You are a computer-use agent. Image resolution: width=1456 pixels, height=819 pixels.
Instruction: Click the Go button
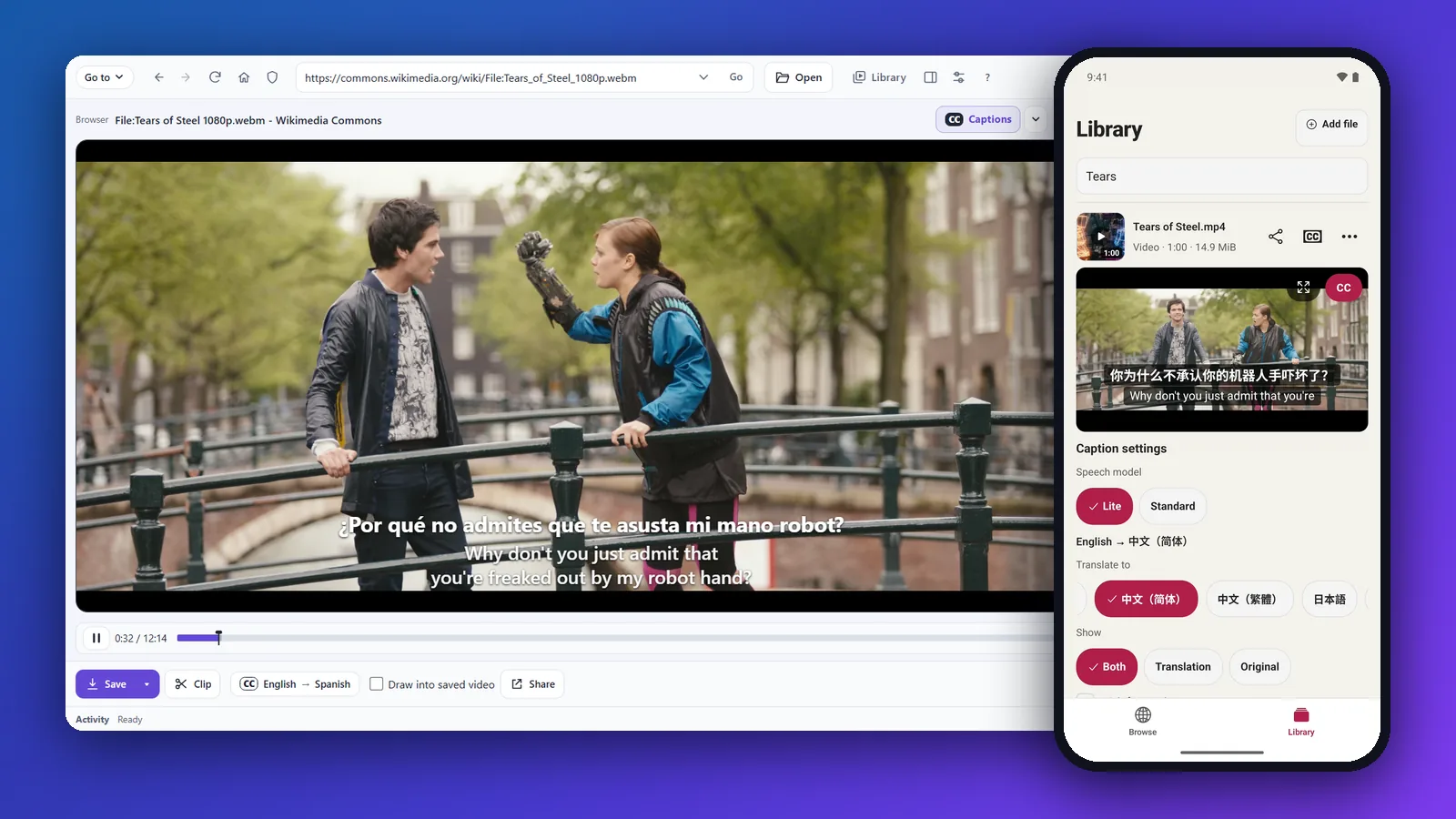pyautogui.click(x=736, y=77)
